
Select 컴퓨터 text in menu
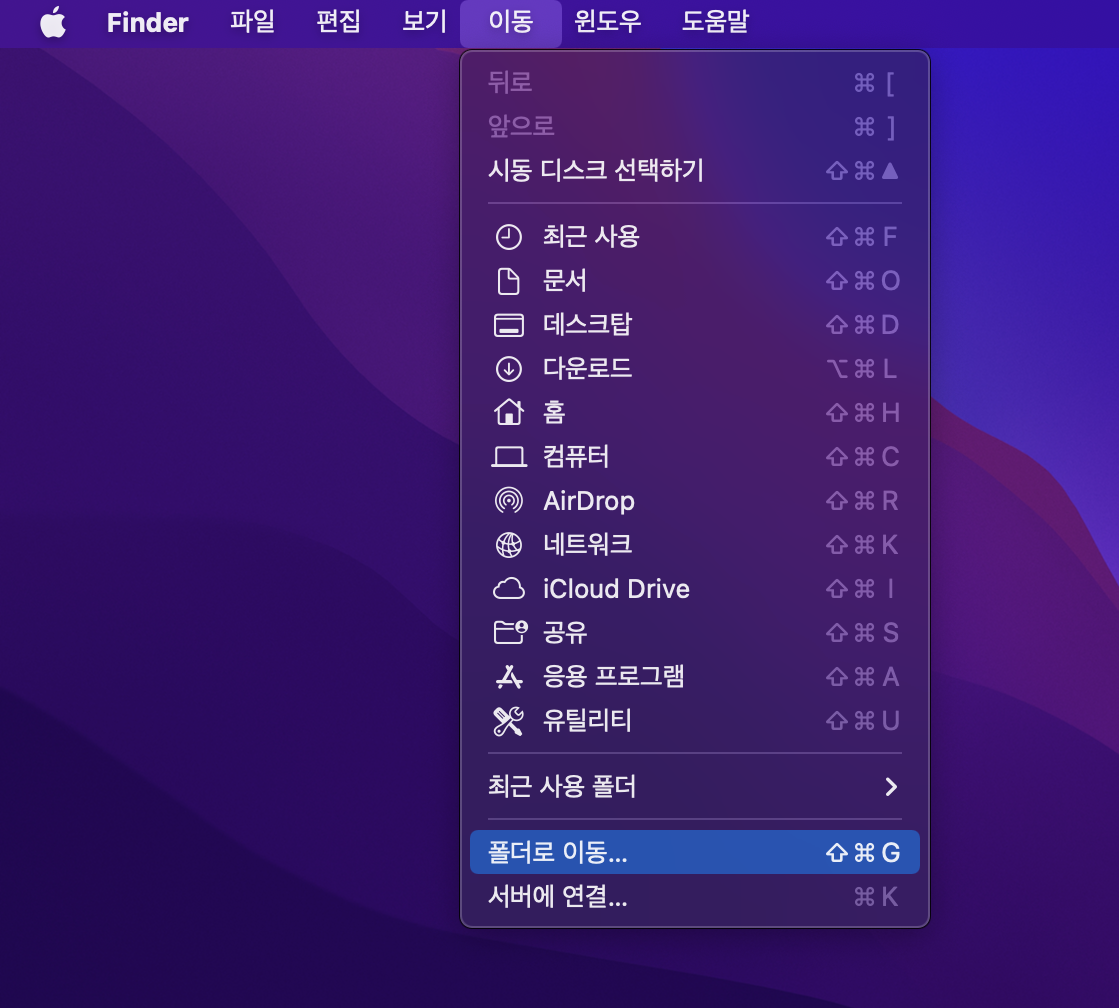coord(576,457)
